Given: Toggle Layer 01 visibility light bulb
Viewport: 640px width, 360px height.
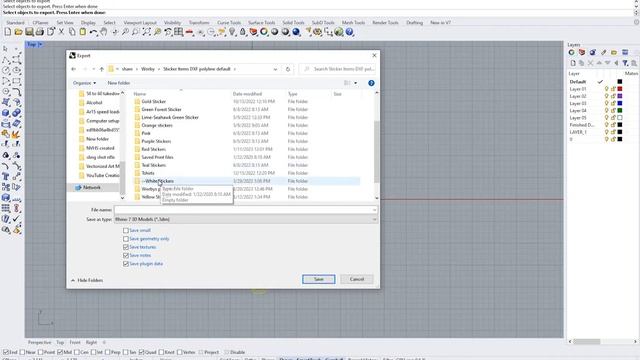Looking at the screenshot, I should pyautogui.click(x=607, y=89).
